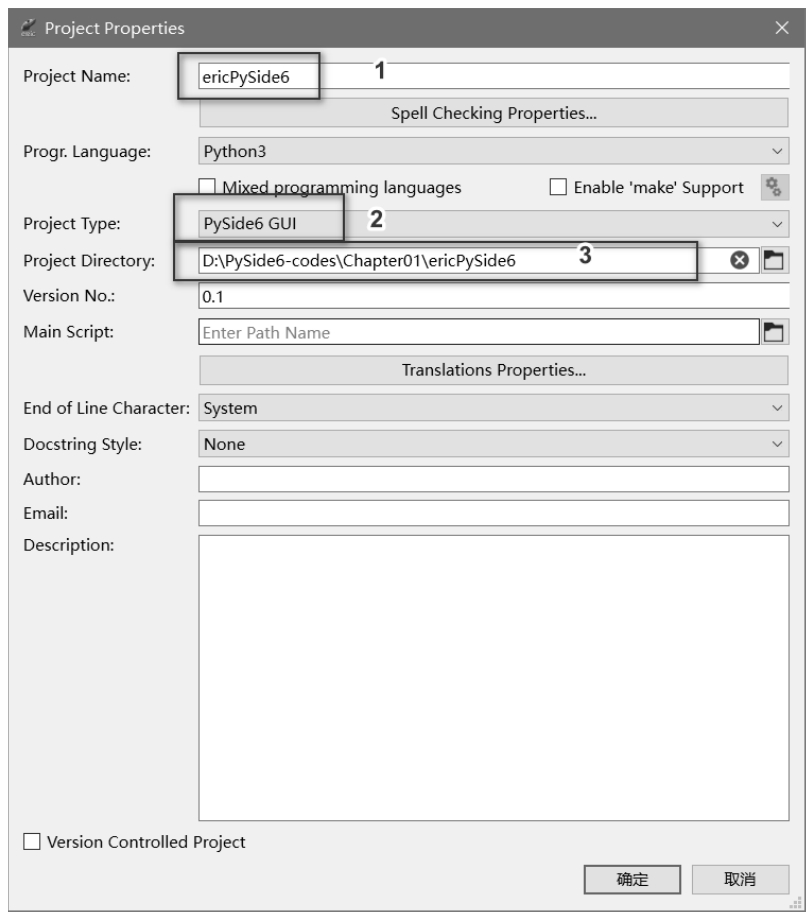
Task: Click the Project Name field
Action: coord(493,76)
